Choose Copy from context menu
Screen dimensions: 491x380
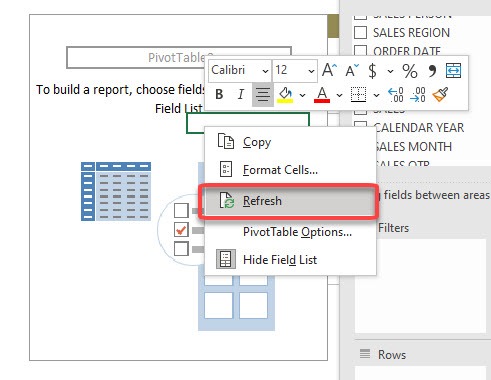tap(290, 142)
